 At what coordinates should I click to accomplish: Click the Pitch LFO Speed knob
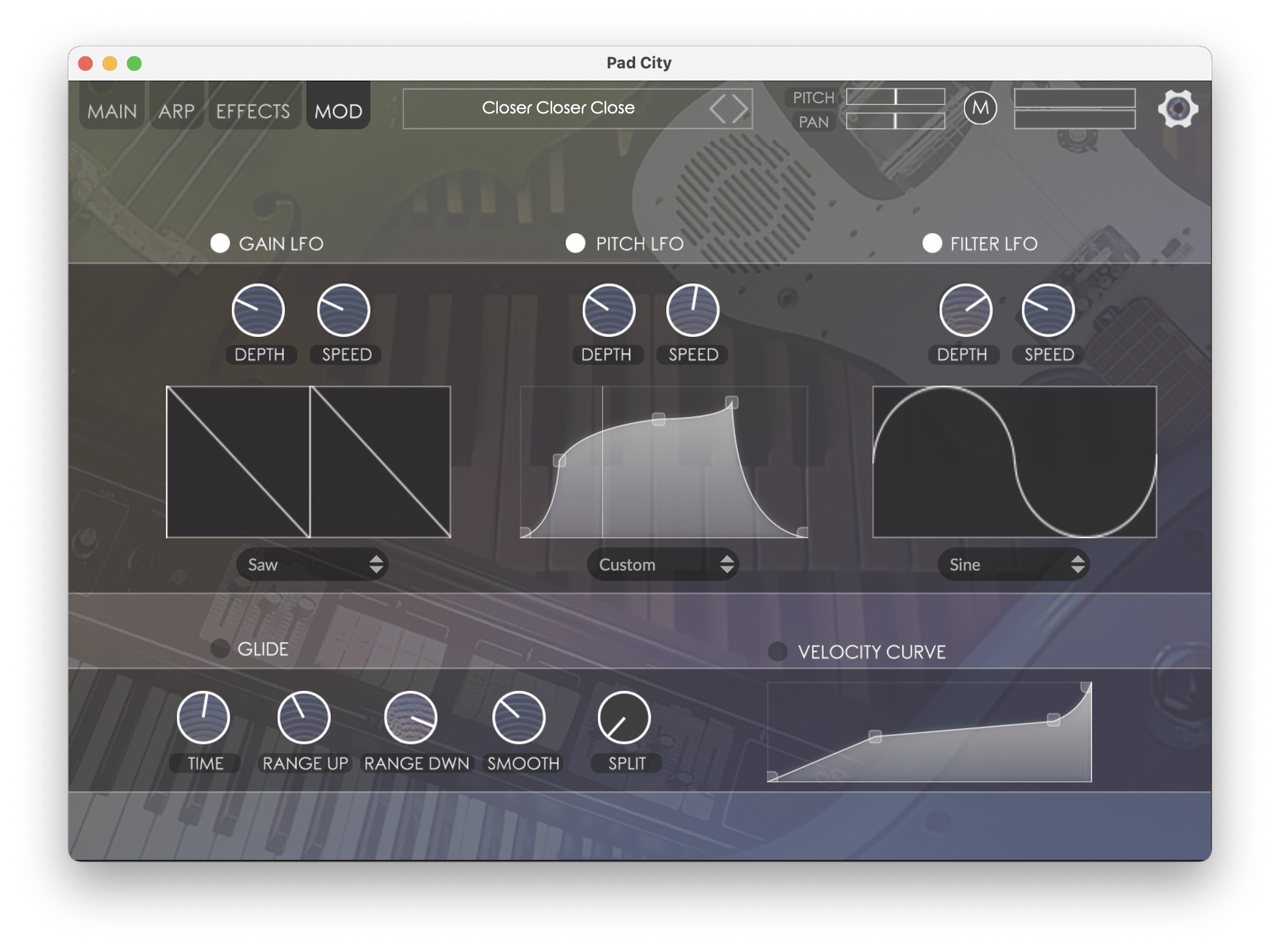point(692,310)
